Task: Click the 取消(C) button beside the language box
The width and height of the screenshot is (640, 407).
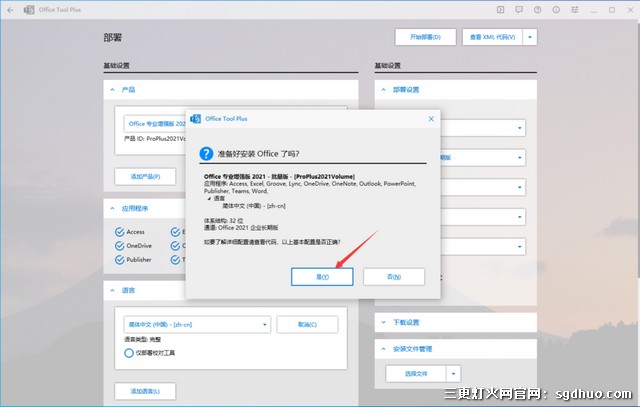Action: coord(307,325)
